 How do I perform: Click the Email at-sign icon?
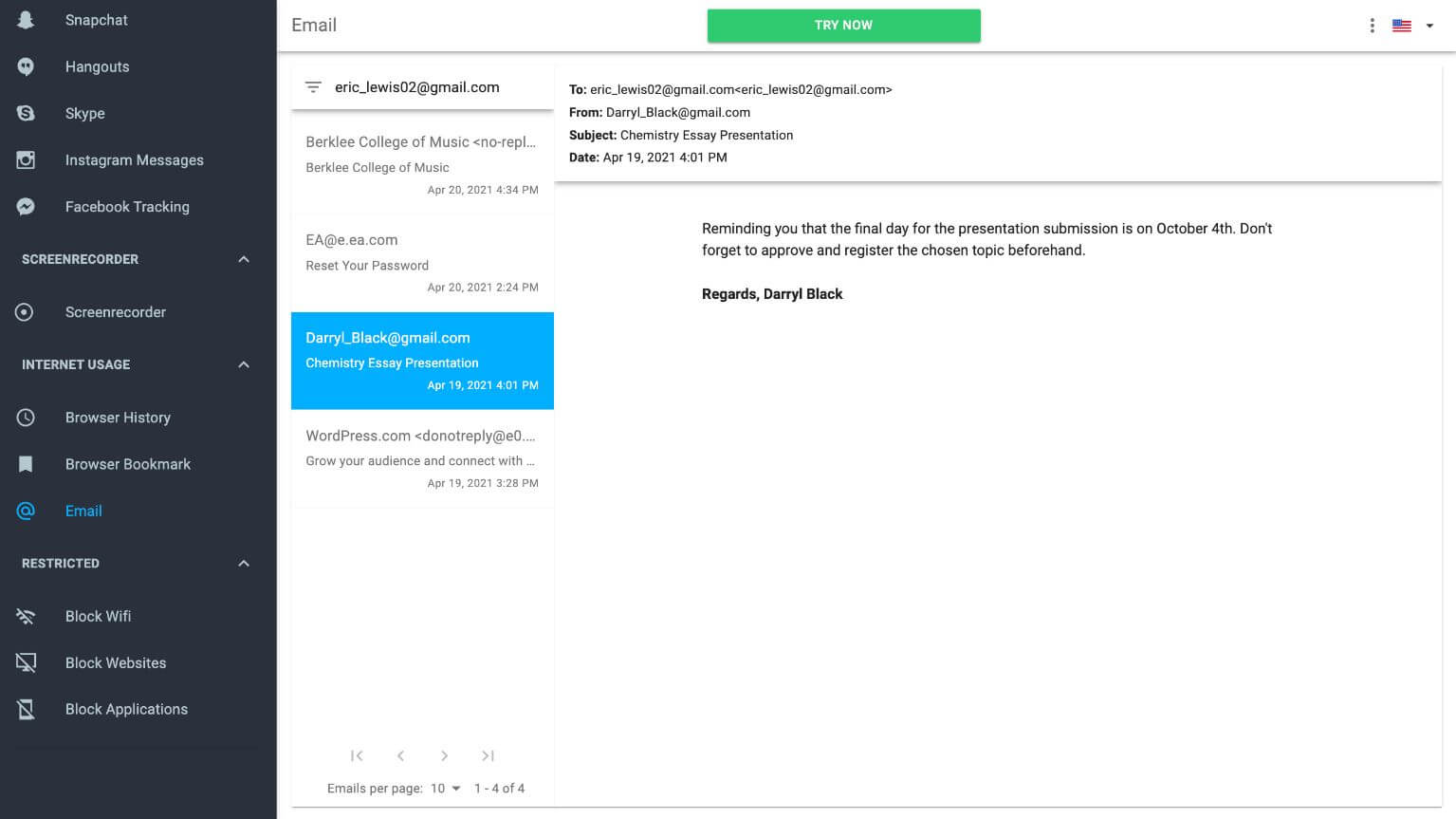point(26,511)
